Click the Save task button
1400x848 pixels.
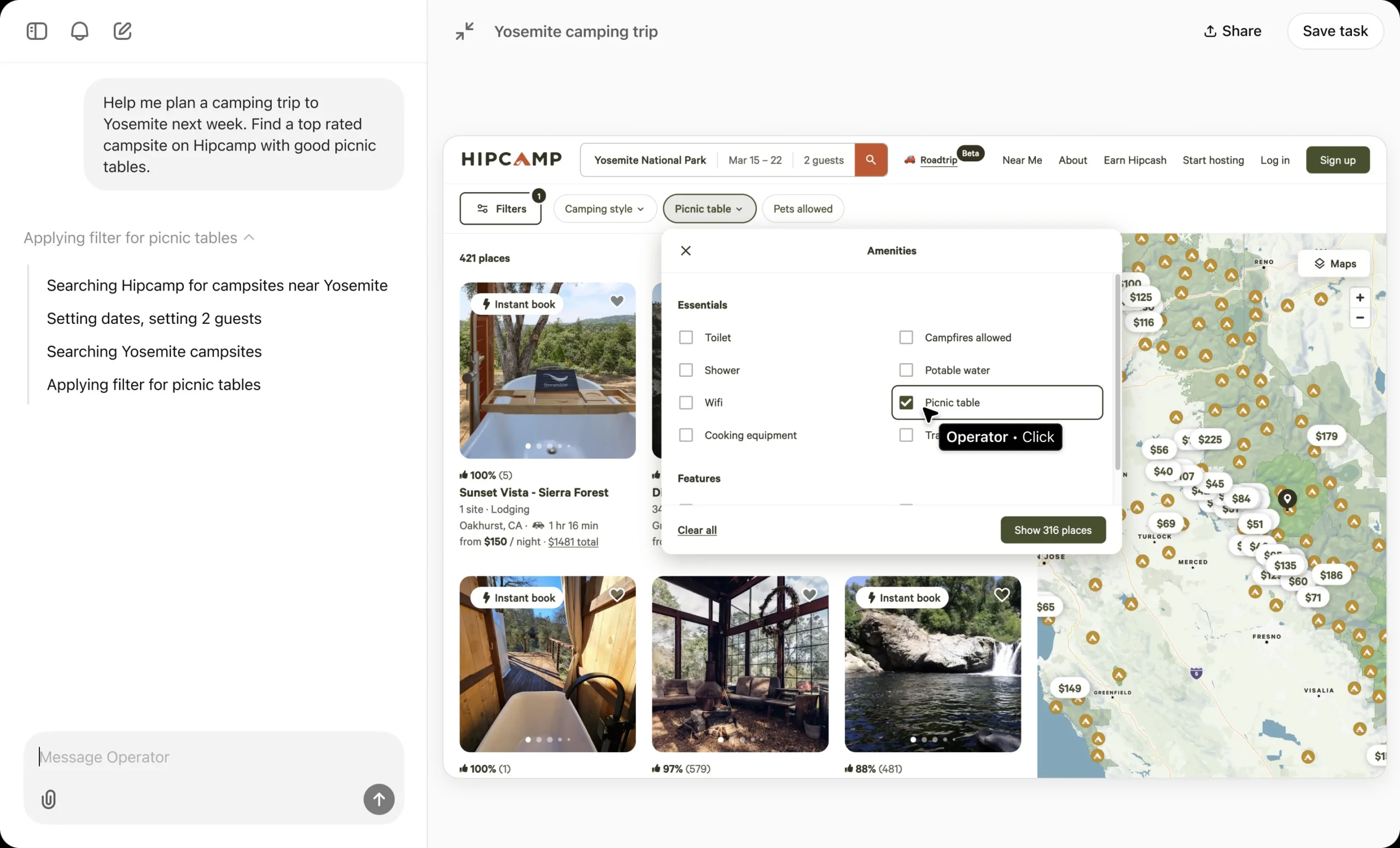pyautogui.click(x=1335, y=31)
